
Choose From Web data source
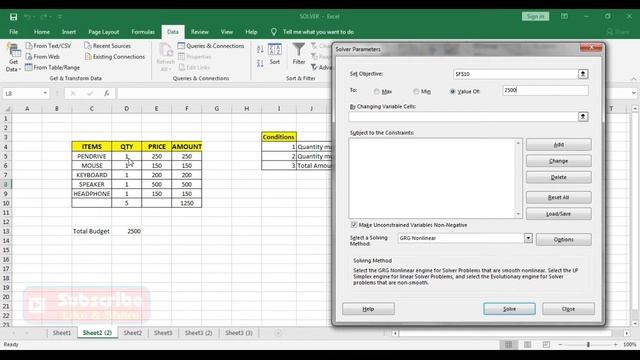[x=42, y=57]
